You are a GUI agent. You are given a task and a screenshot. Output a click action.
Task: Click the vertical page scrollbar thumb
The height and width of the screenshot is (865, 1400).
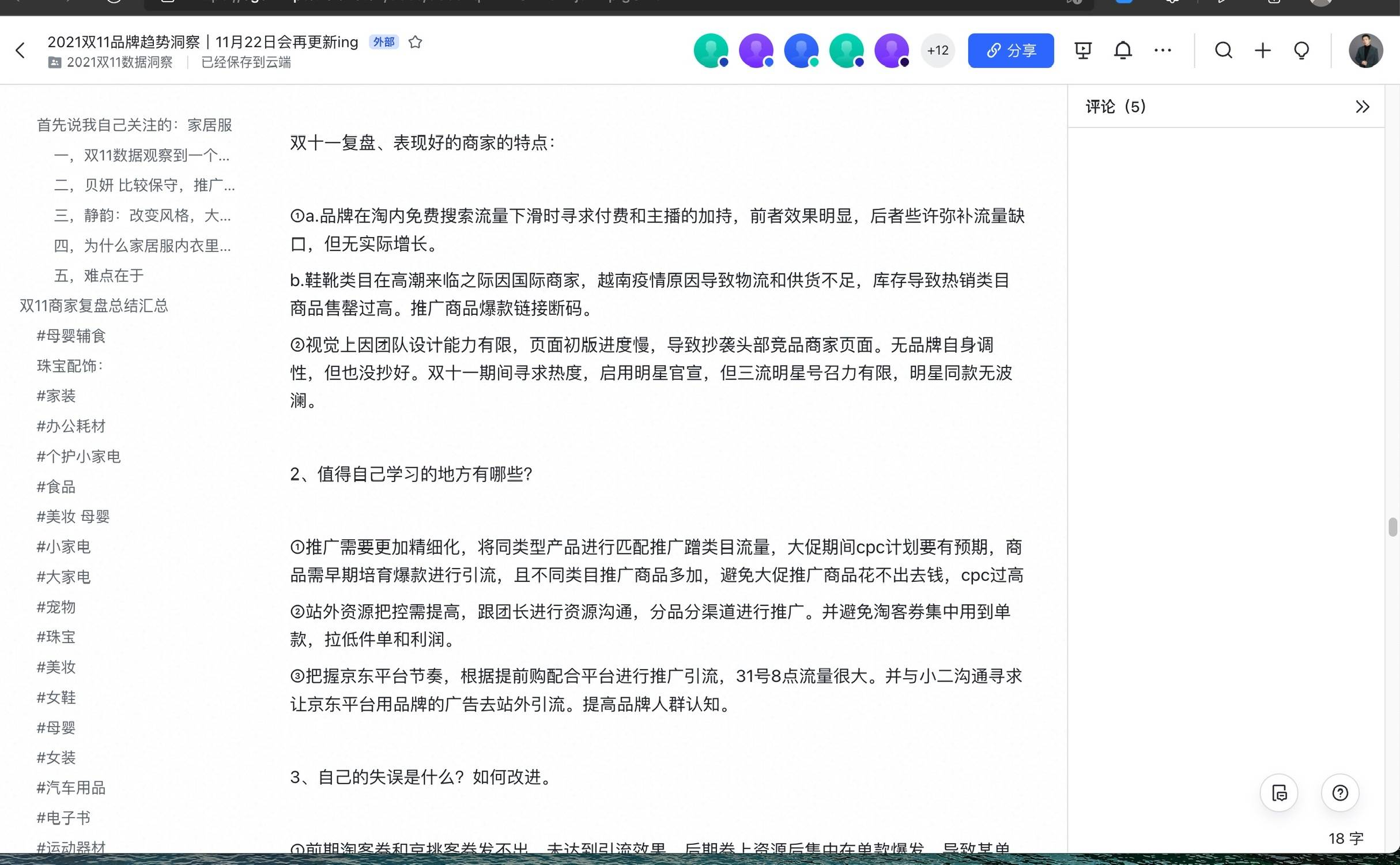(1393, 527)
